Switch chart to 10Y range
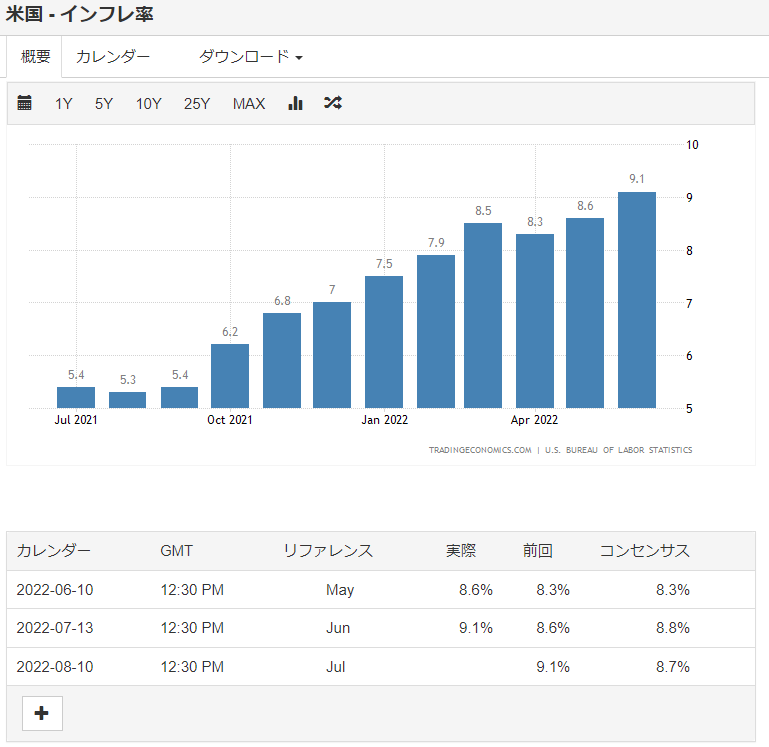This screenshot has width=769, height=747. [x=148, y=103]
